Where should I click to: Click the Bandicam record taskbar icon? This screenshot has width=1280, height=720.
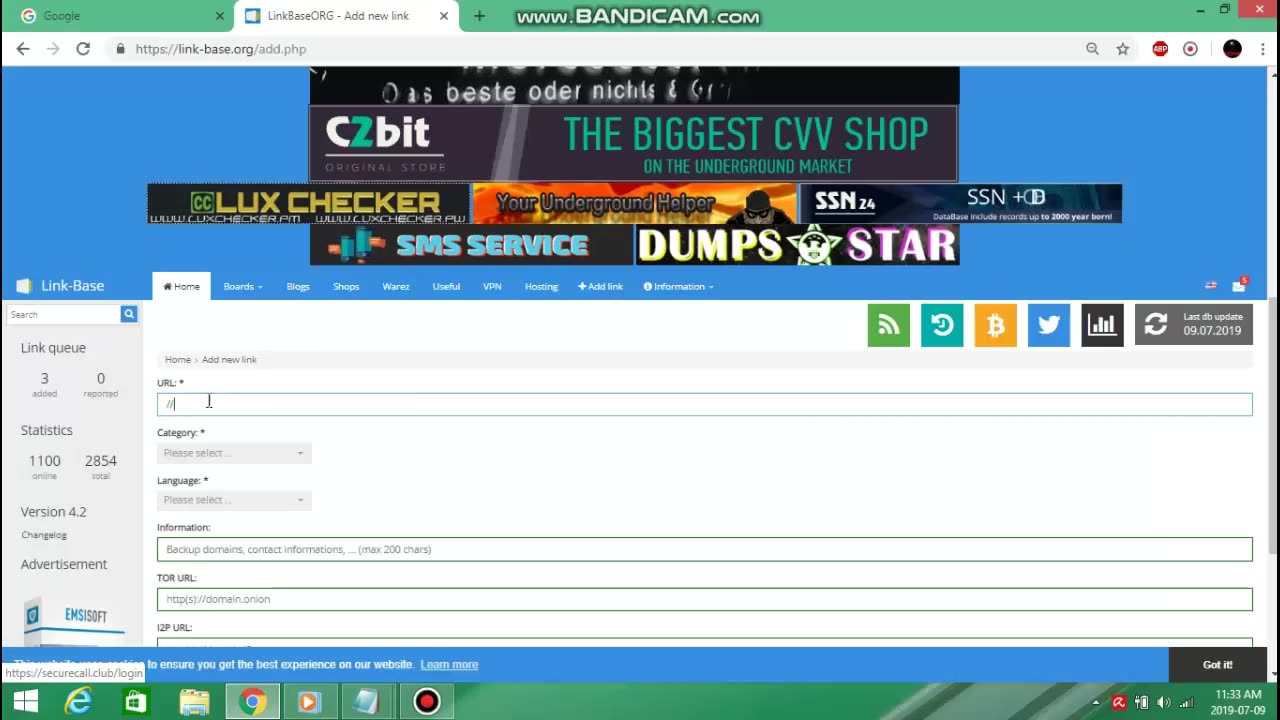click(x=427, y=701)
